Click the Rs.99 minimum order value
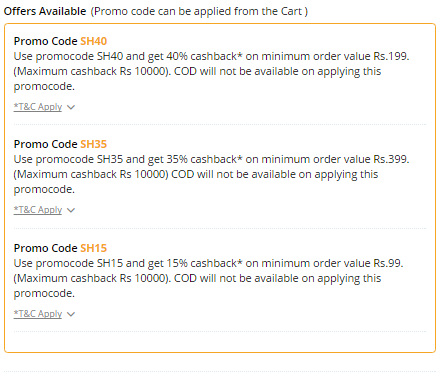This screenshot has height=374, width=447. (x=388, y=263)
